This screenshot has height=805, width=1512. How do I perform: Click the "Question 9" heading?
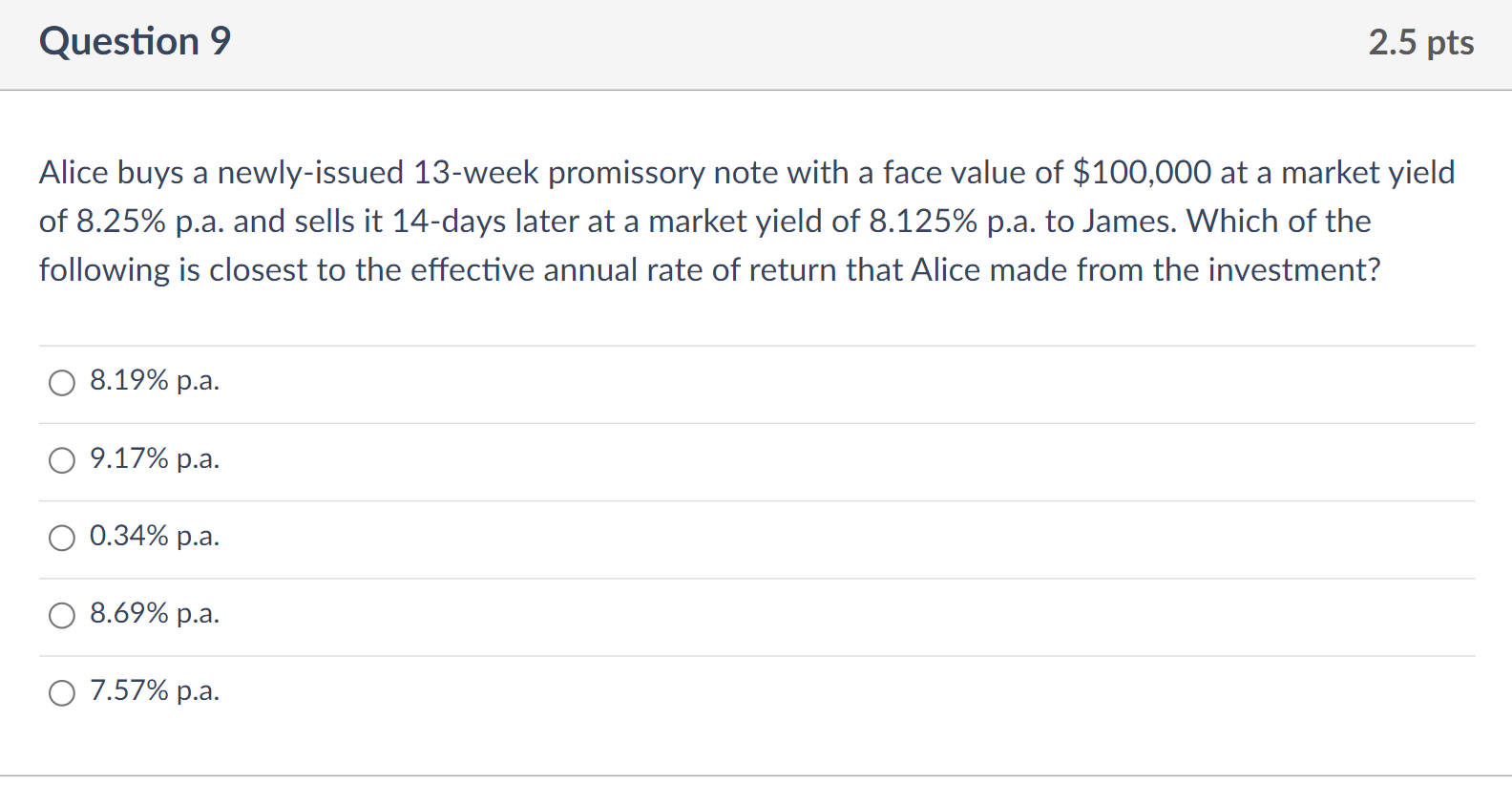(x=135, y=42)
